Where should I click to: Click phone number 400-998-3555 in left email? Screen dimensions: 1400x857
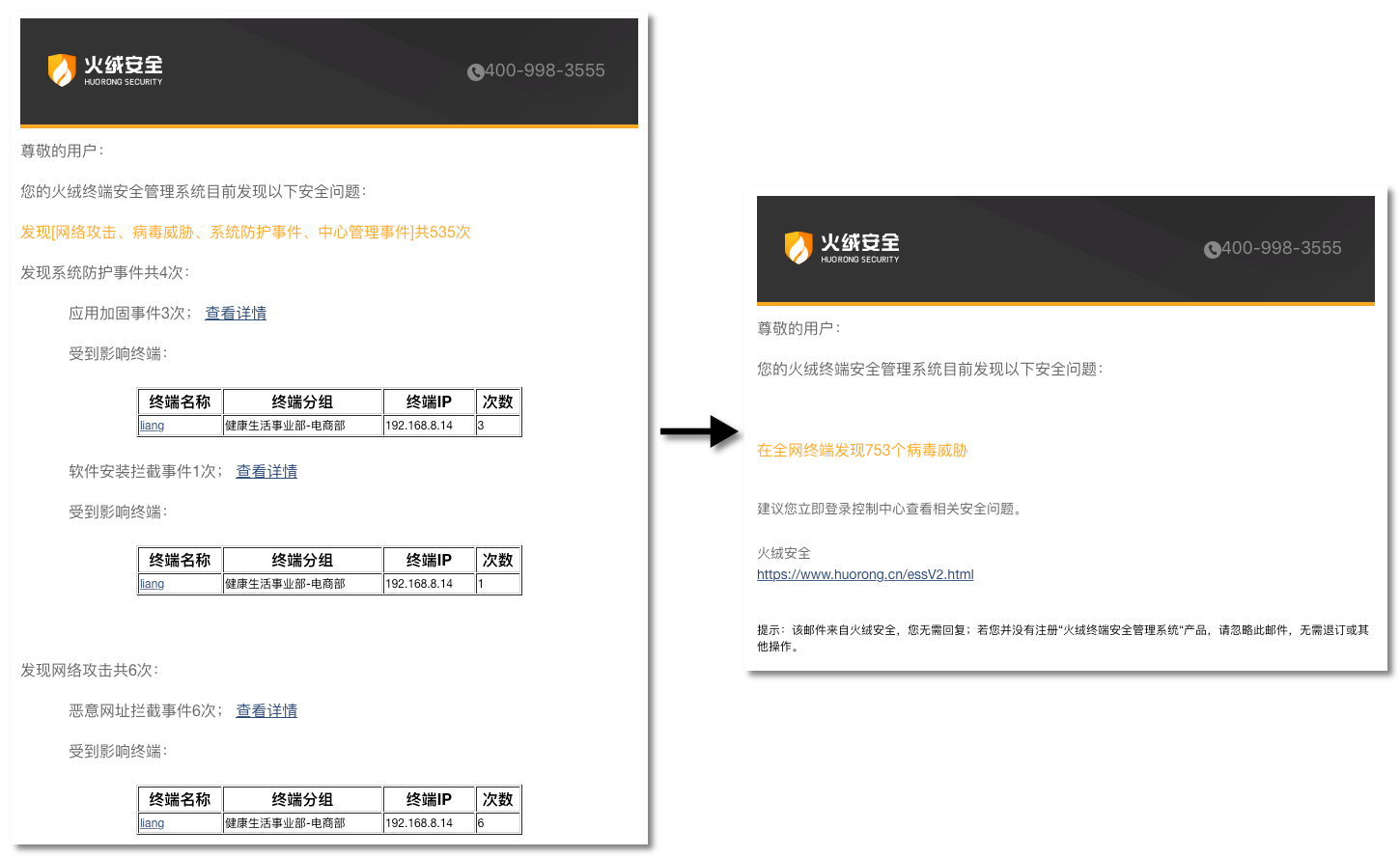(x=545, y=70)
